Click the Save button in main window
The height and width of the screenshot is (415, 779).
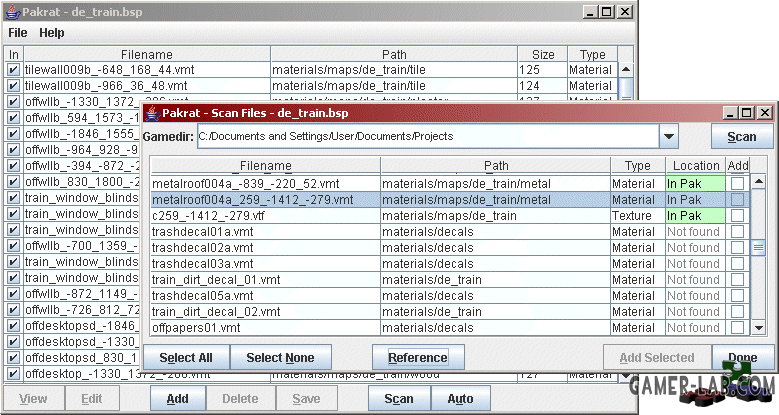point(306,399)
